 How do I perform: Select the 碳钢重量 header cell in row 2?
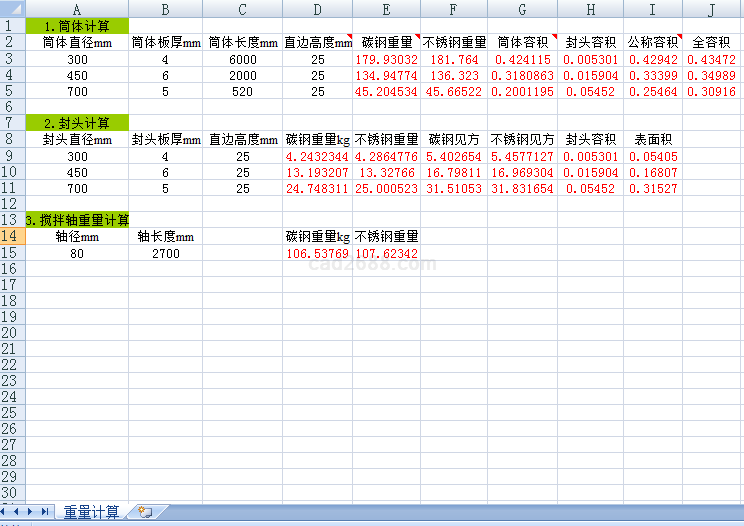click(386, 43)
